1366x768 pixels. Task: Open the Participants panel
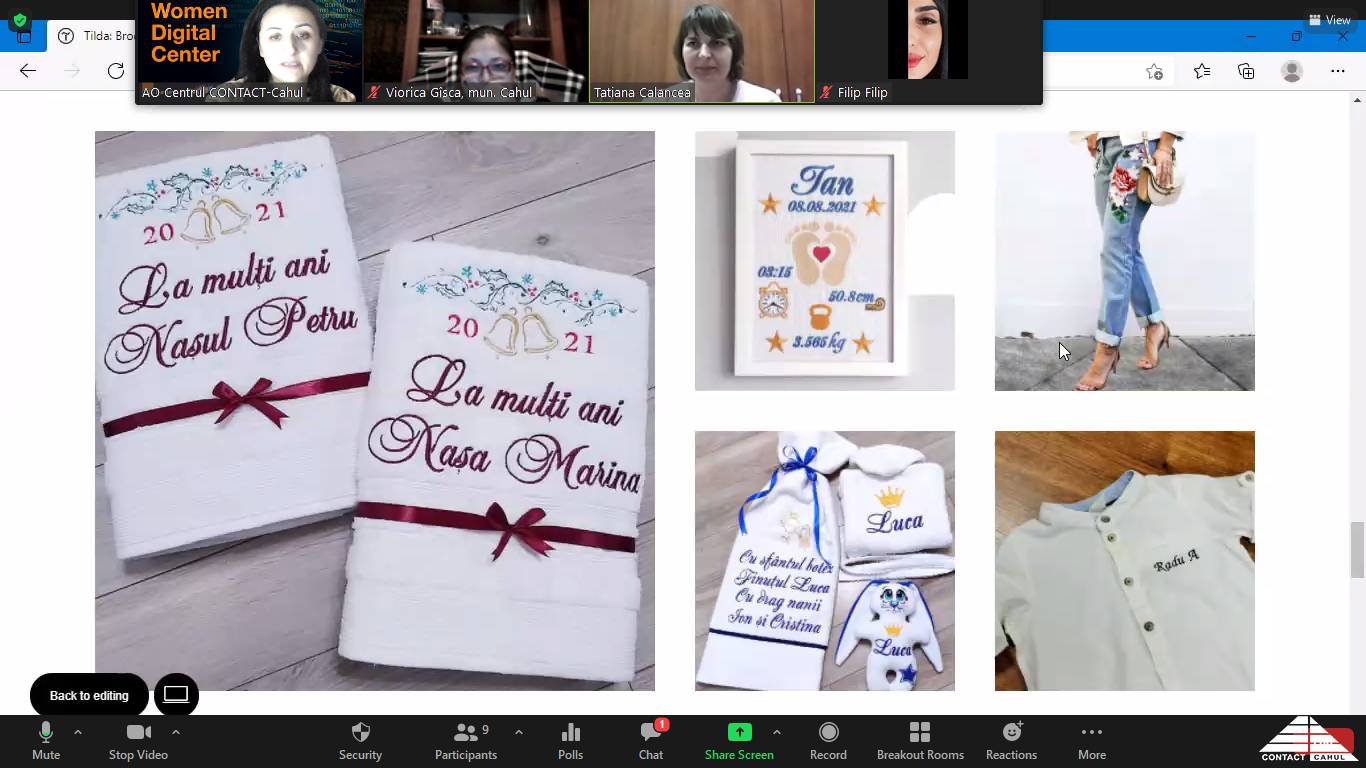pyautogui.click(x=466, y=733)
